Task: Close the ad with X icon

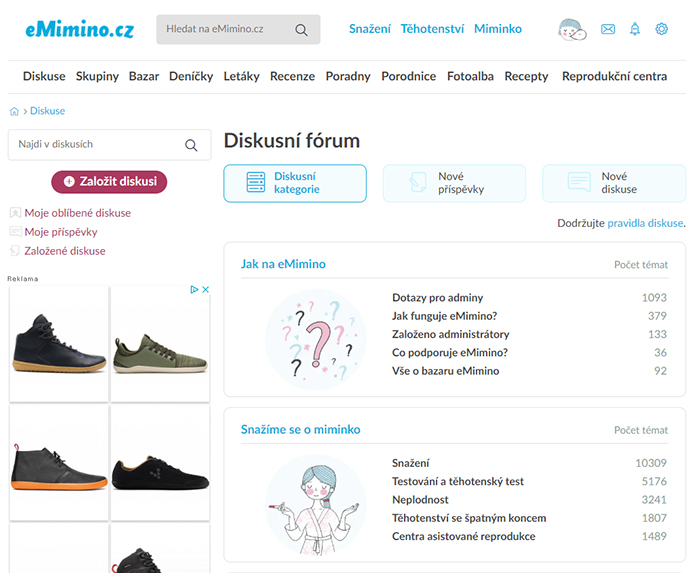Action: pyautogui.click(x=205, y=290)
